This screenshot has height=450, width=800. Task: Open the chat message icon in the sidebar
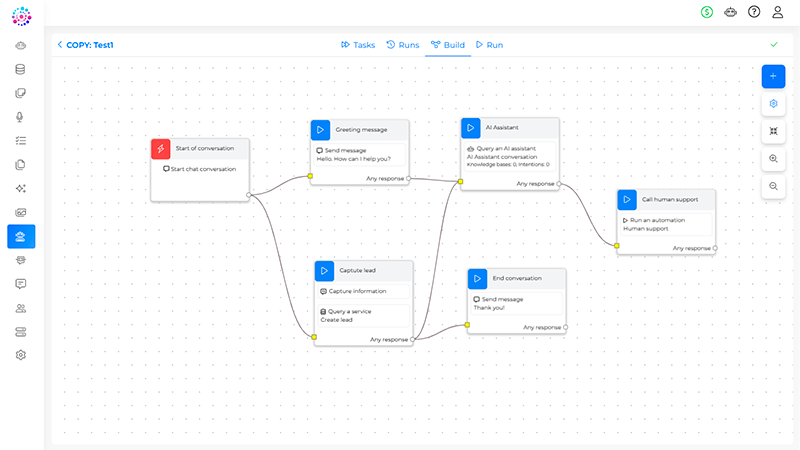(x=20, y=284)
